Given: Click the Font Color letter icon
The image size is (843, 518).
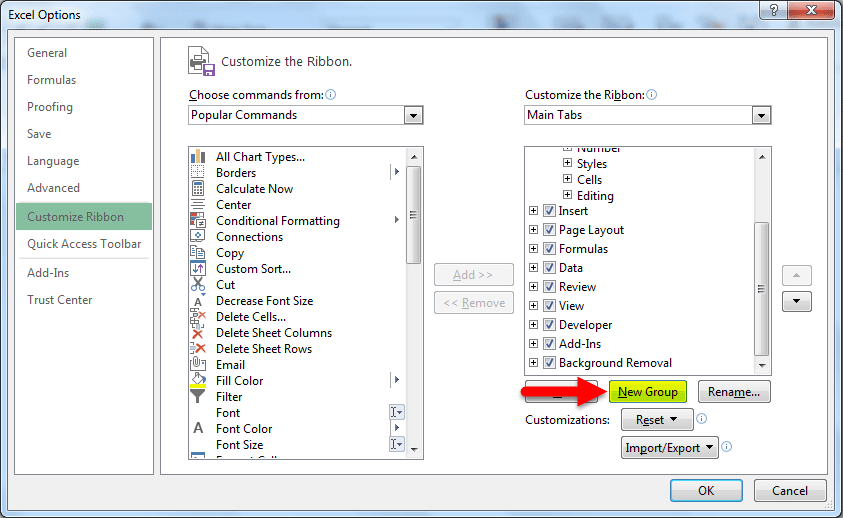Looking at the screenshot, I should (x=198, y=428).
